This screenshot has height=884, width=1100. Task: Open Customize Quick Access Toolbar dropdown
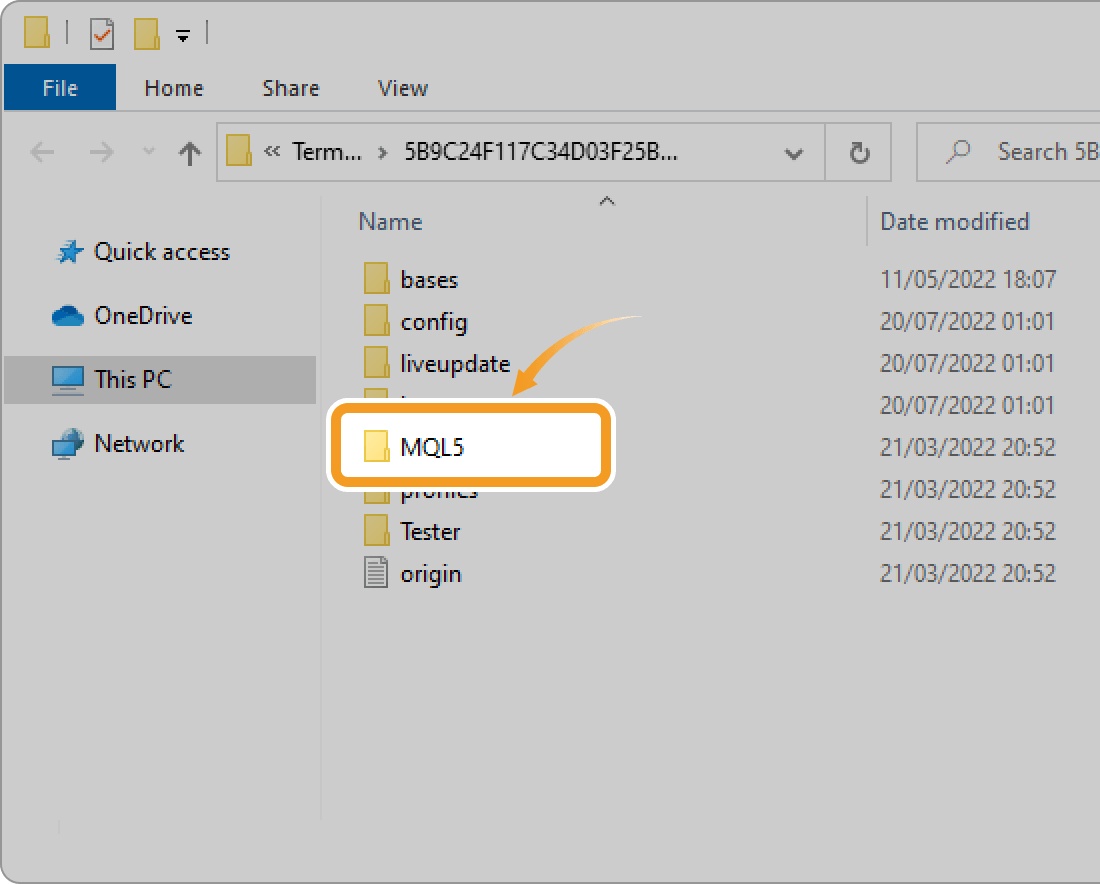click(x=182, y=36)
